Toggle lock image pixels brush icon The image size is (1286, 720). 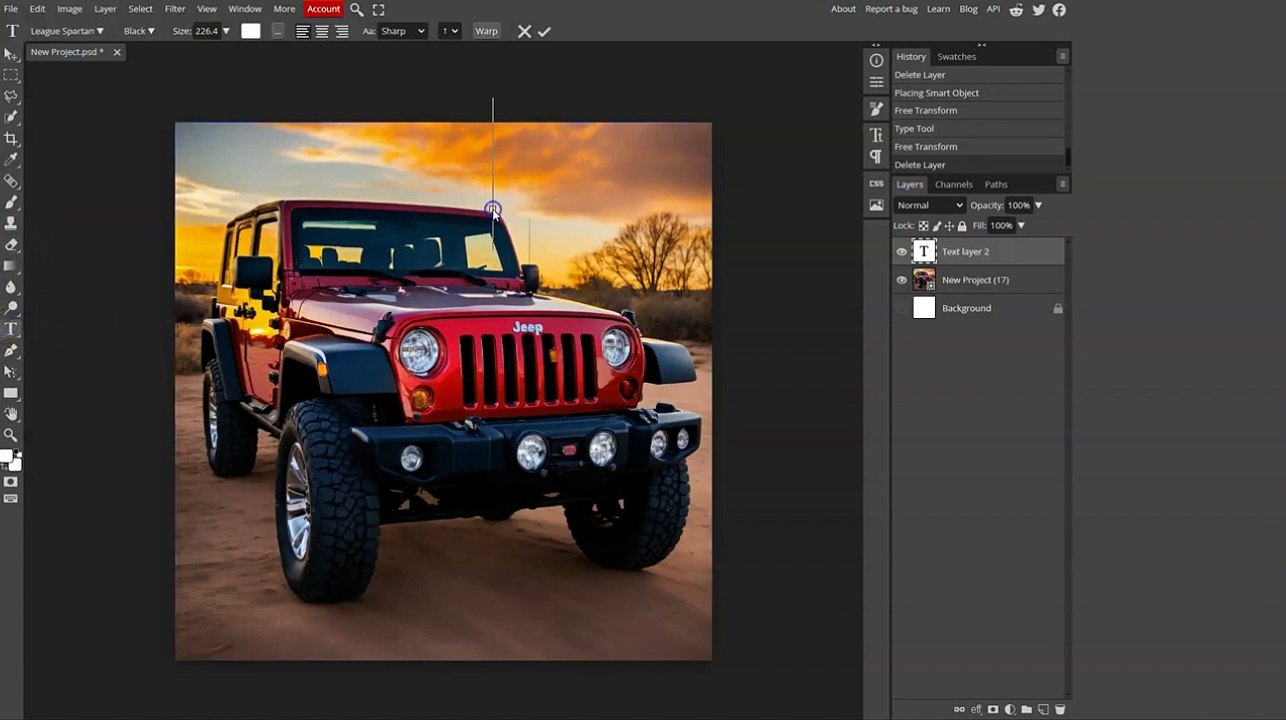coord(936,226)
